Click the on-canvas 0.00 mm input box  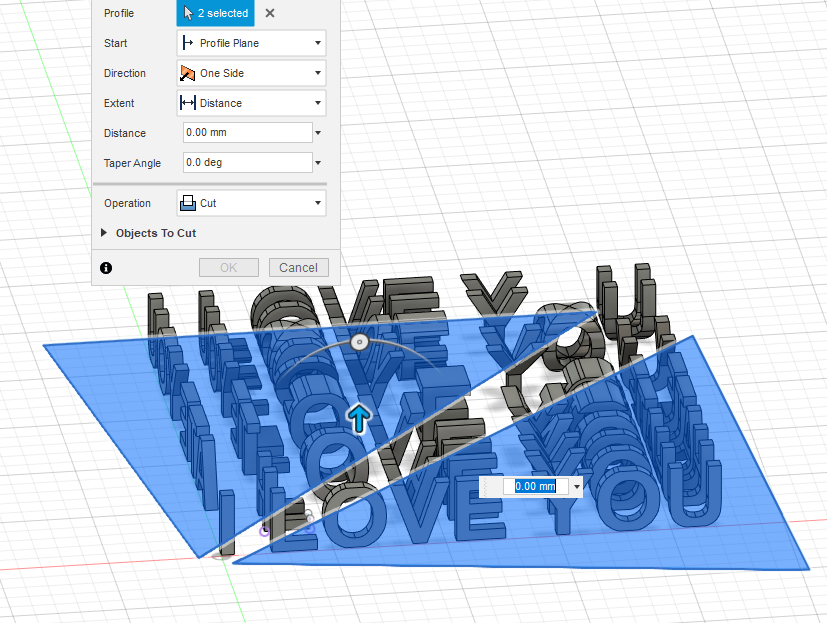pyautogui.click(x=534, y=486)
